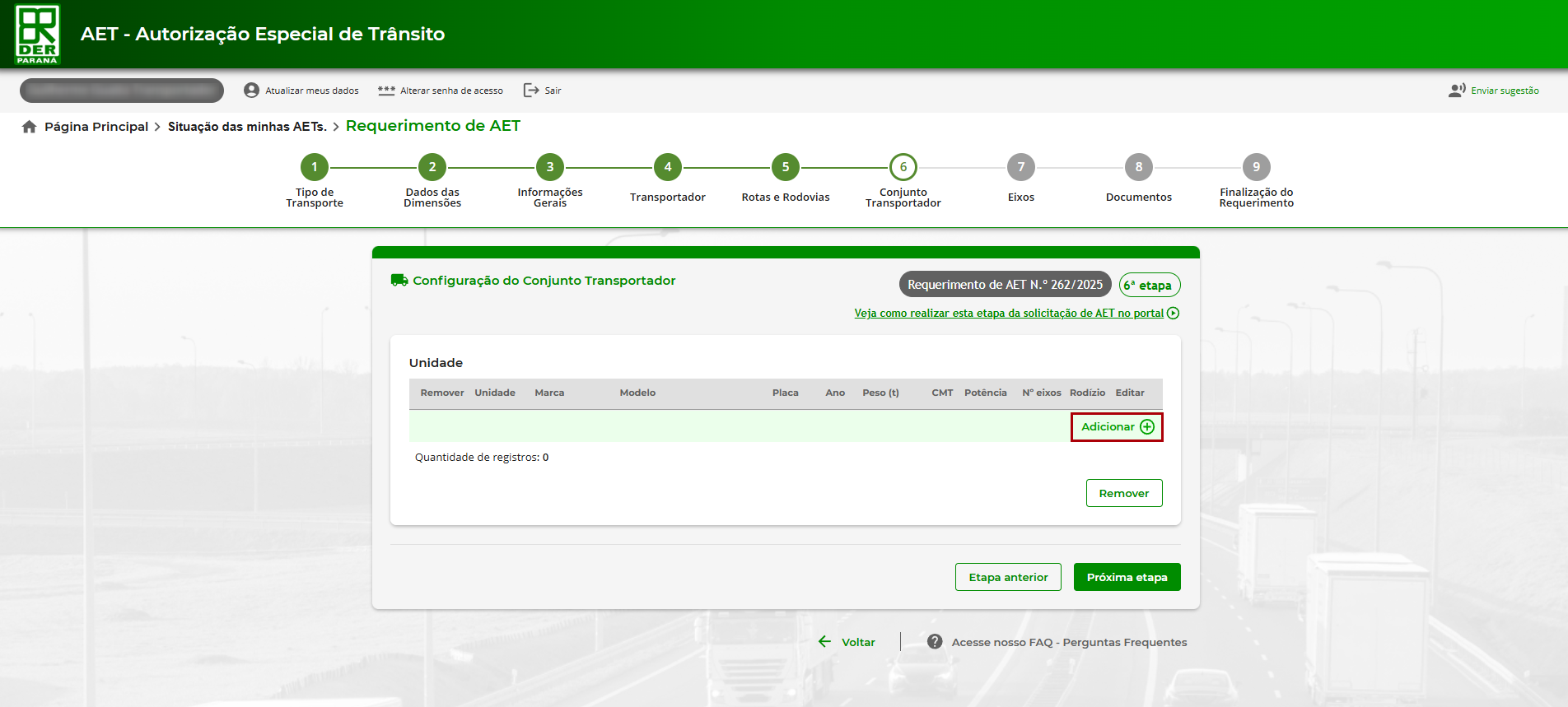
Task: Click Transportador step label
Action: click(668, 198)
